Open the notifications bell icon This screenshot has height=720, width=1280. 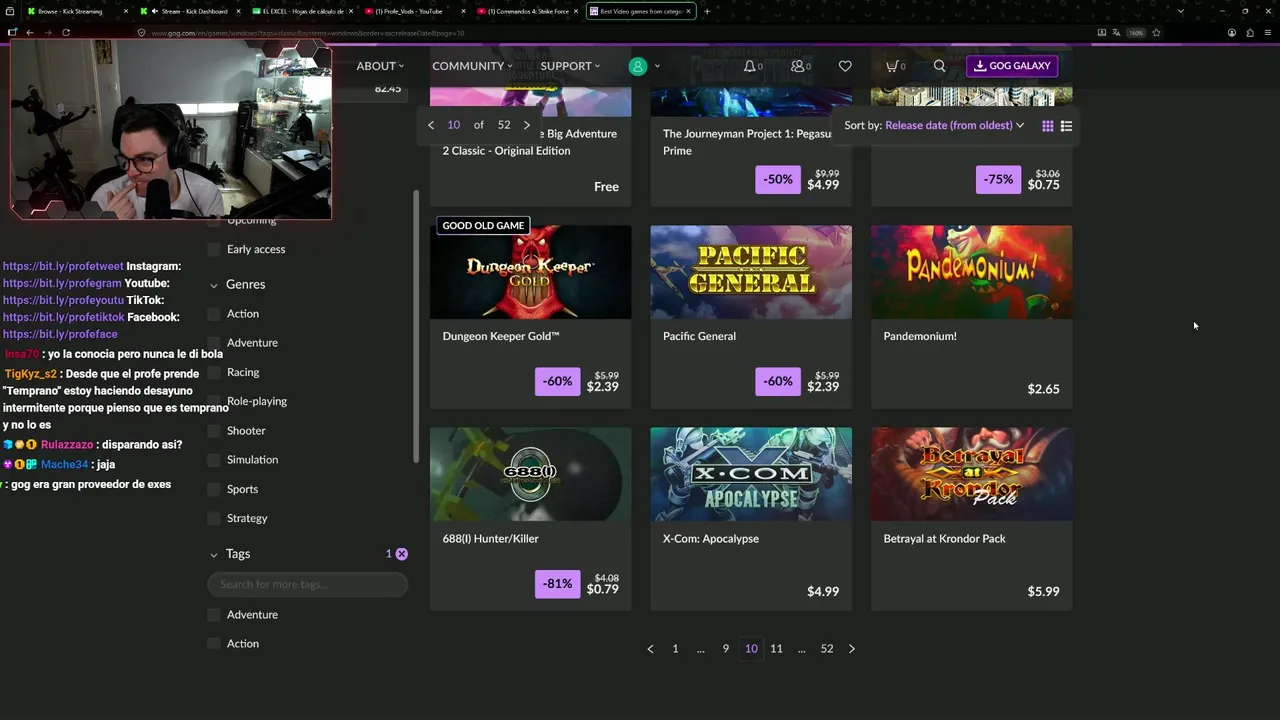pyautogui.click(x=750, y=66)
